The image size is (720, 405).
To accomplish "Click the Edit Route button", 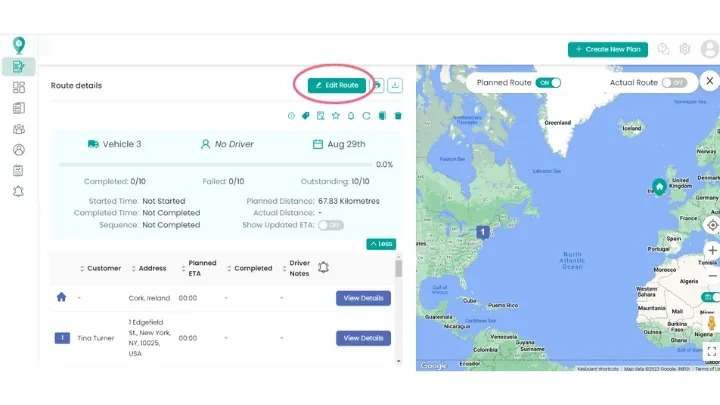I will coord(337,86).
